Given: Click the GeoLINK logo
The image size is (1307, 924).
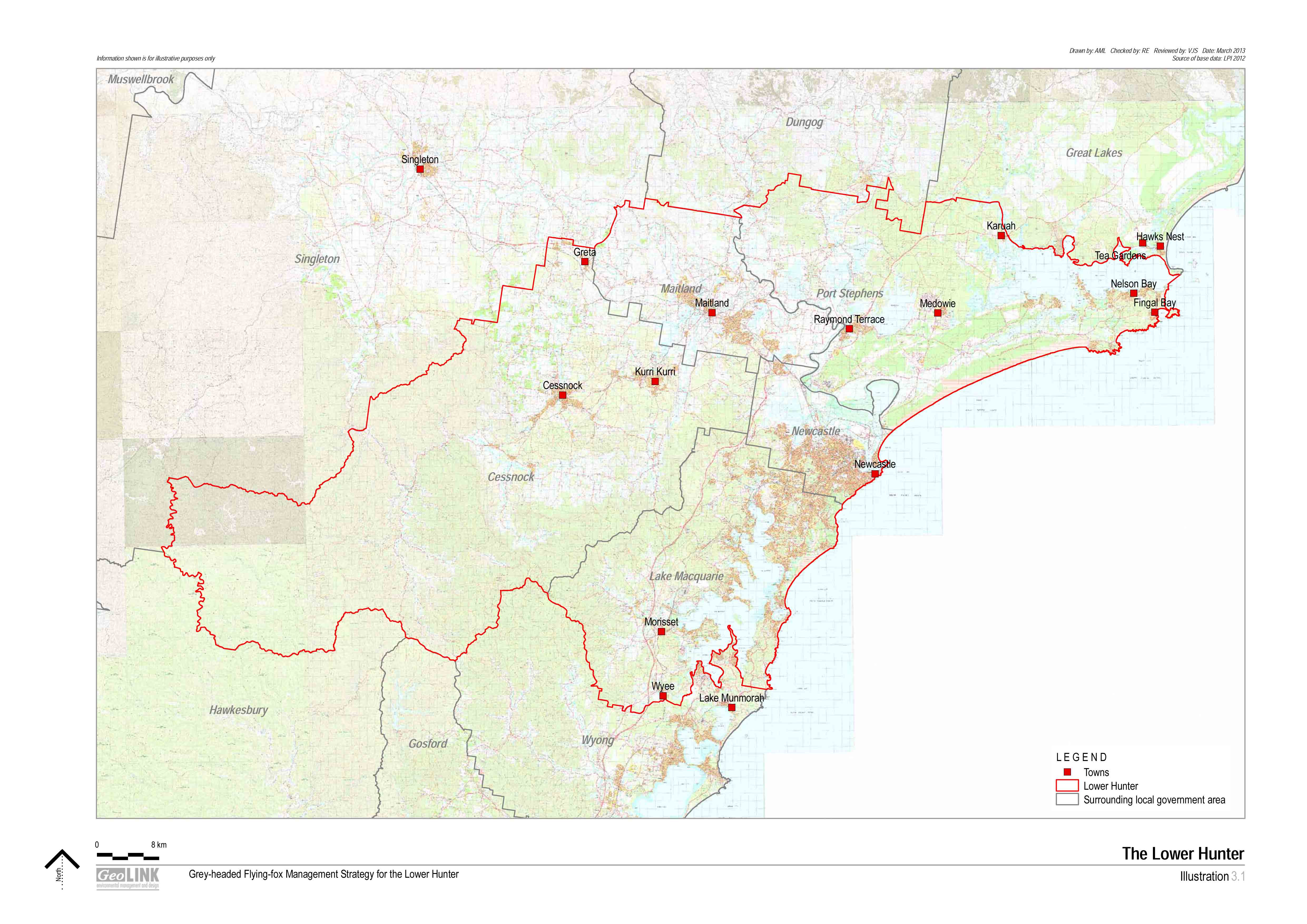Looking at the screenshot, I should point(128,878).
